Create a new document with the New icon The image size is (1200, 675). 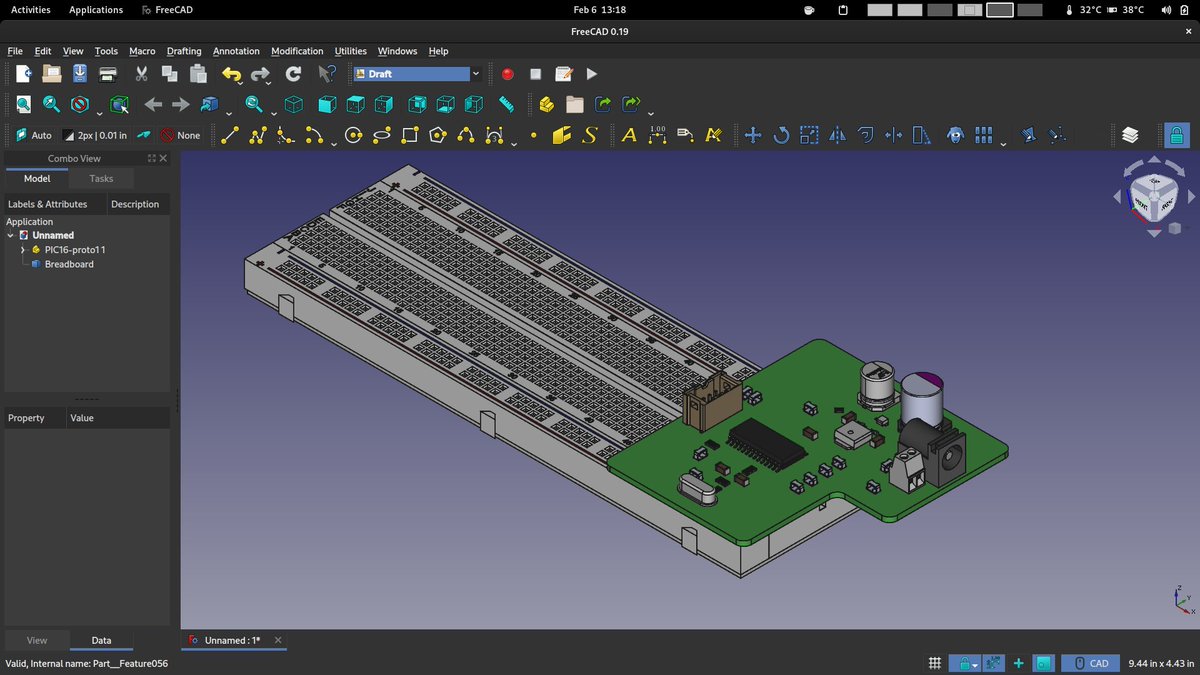point(23,73)
